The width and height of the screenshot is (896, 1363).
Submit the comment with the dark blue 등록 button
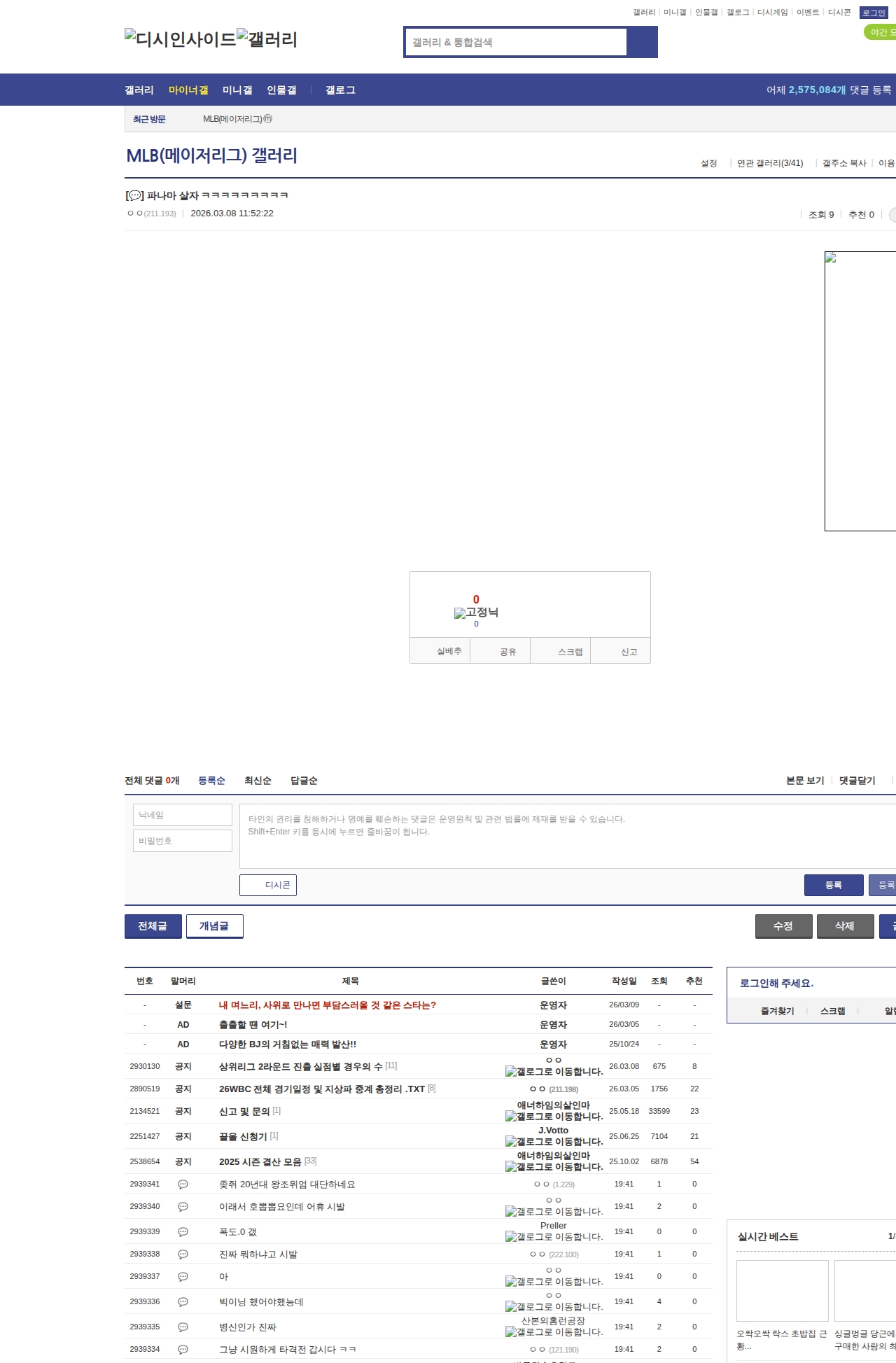point(834,885)
